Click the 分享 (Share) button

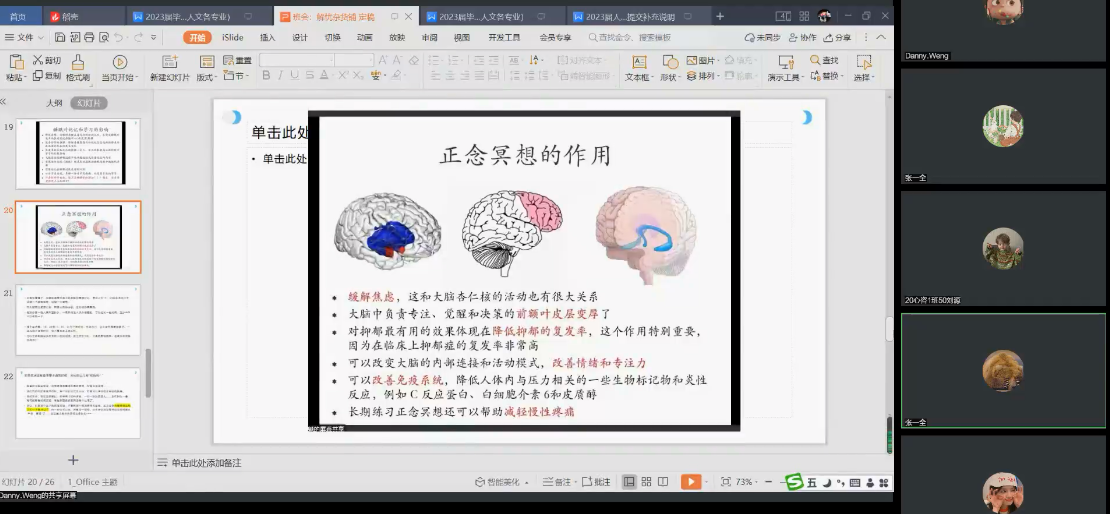(838, 37)
